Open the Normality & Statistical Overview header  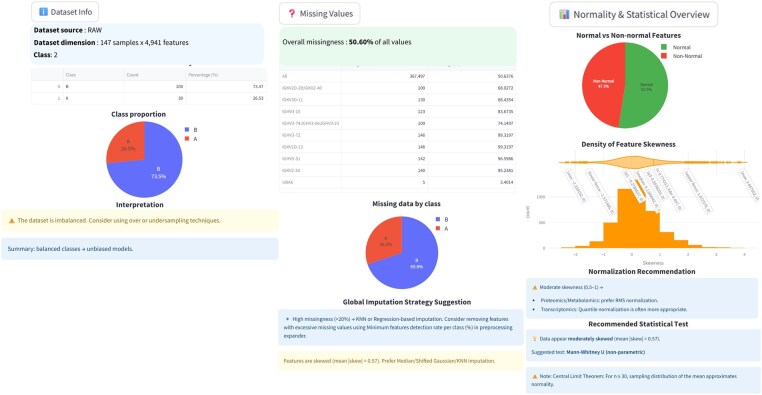click(634, 14)
